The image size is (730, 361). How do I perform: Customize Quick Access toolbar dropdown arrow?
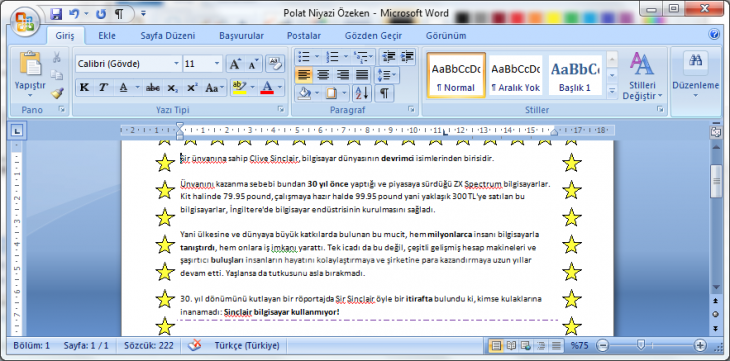[x=143, y=14]
